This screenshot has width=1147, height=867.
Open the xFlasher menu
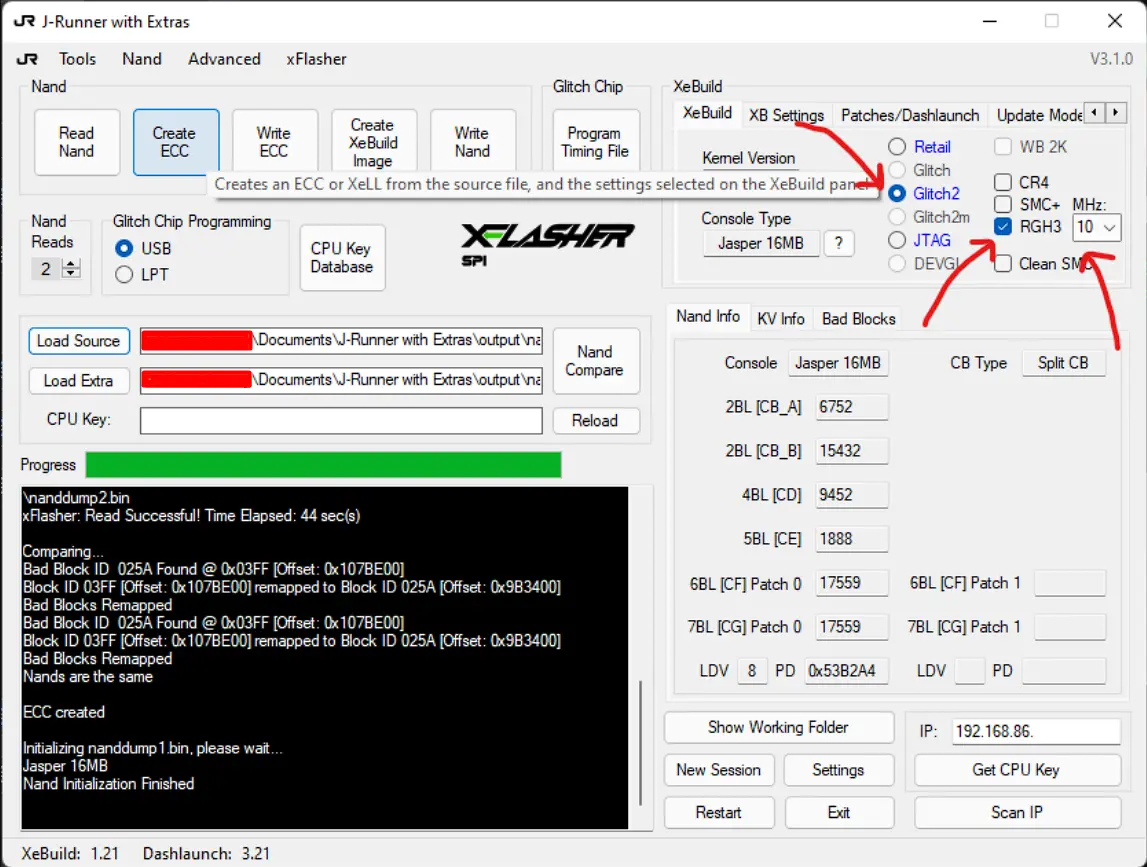316,59
